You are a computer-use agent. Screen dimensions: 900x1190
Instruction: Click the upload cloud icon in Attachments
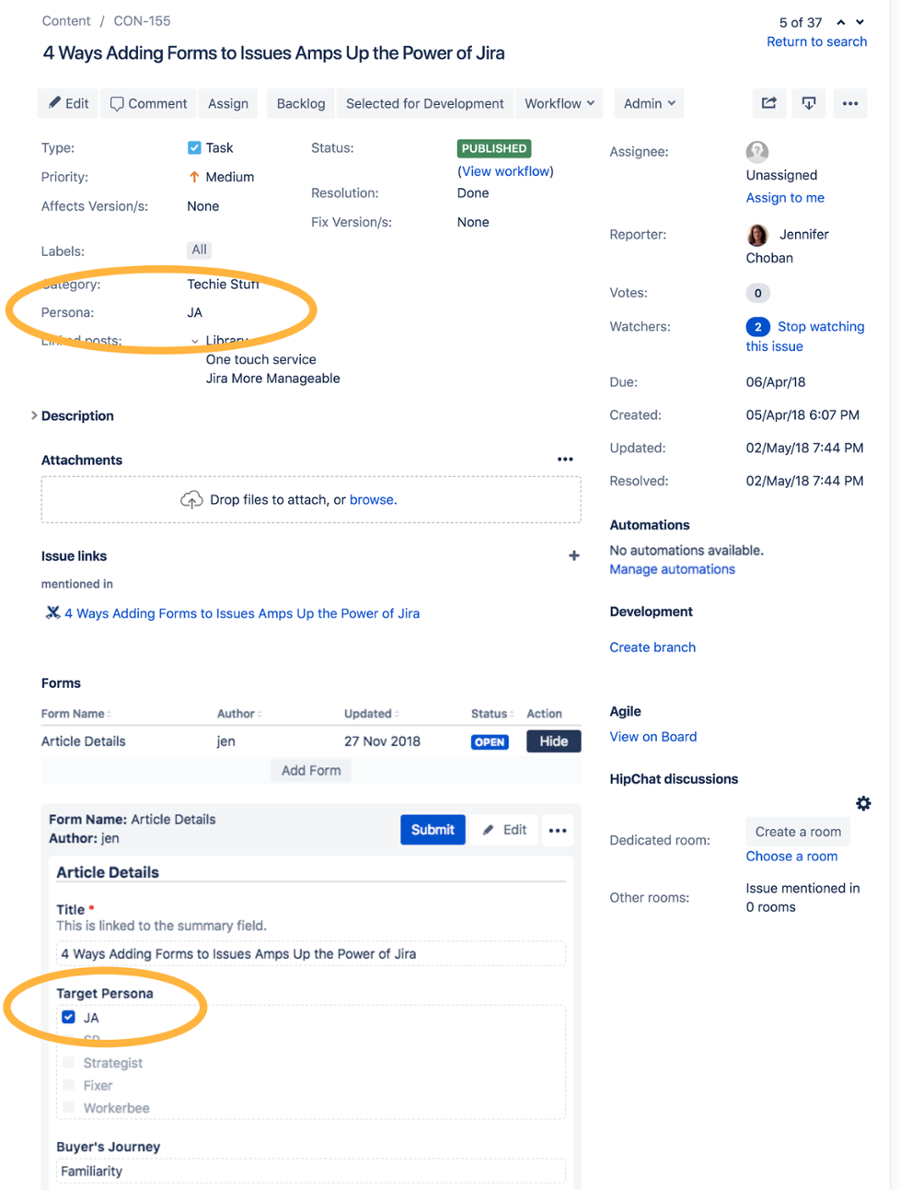click(x=191, y=499)
